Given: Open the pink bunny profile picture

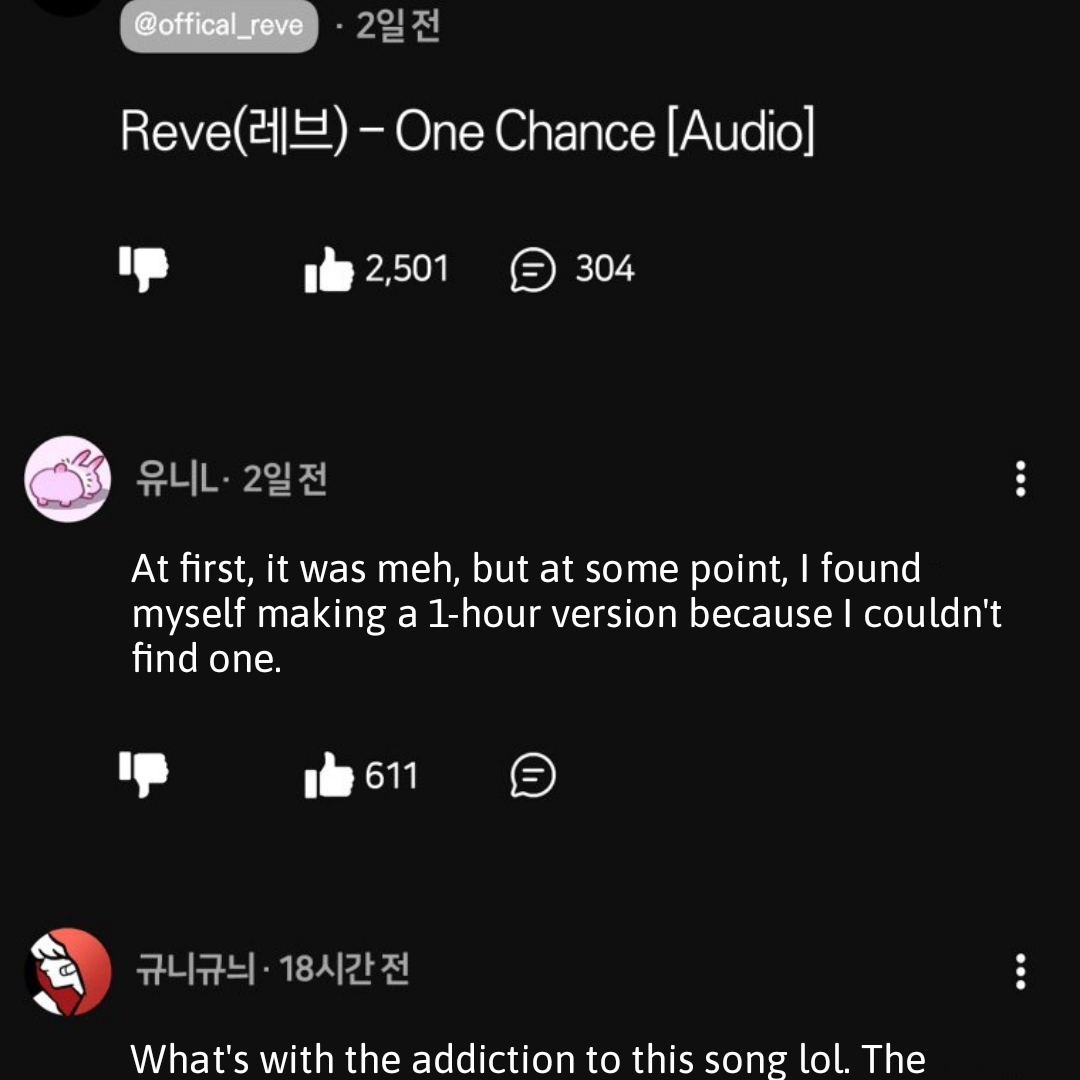Looking at the screenshot, I should 67,479.
